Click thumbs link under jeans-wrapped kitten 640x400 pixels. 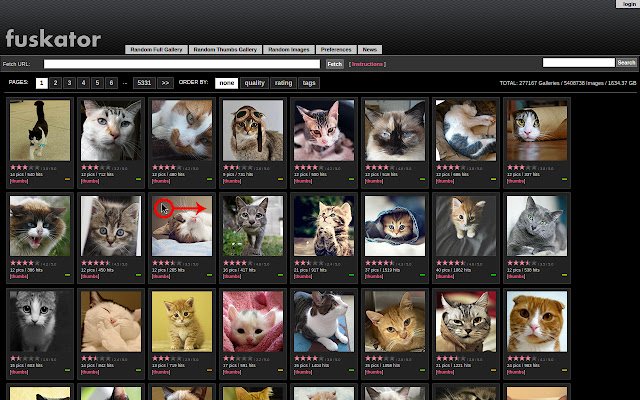[x=374, y=277]
